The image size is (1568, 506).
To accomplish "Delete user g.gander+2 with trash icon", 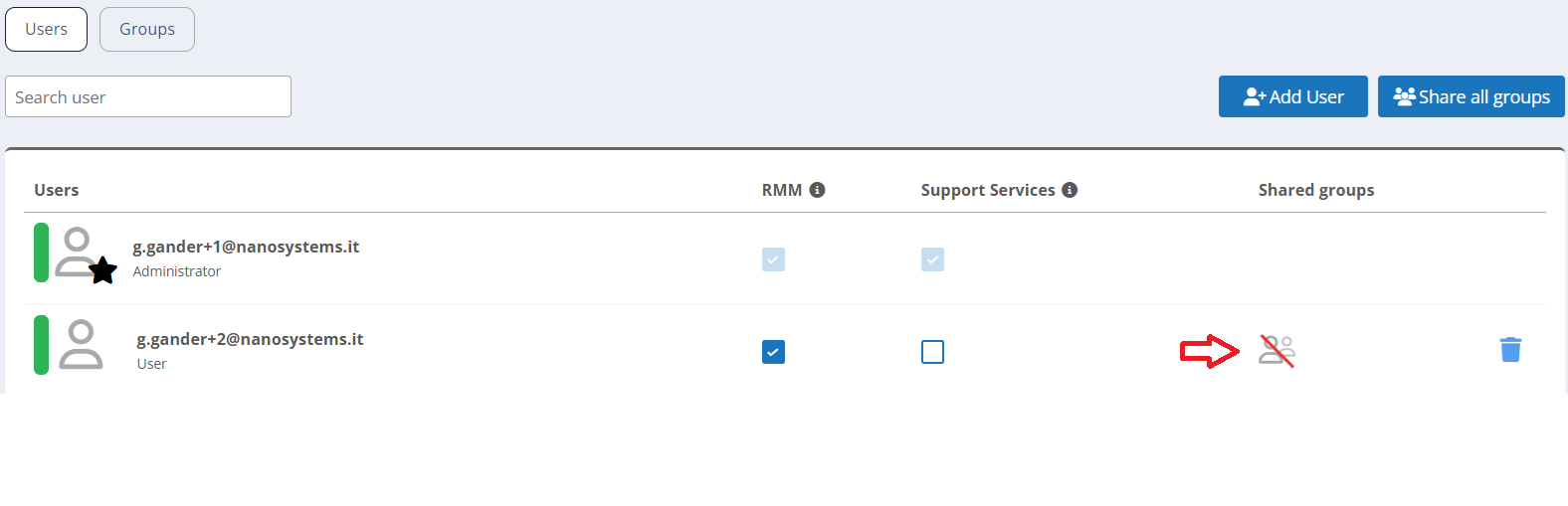I will tap(1509, 350).
